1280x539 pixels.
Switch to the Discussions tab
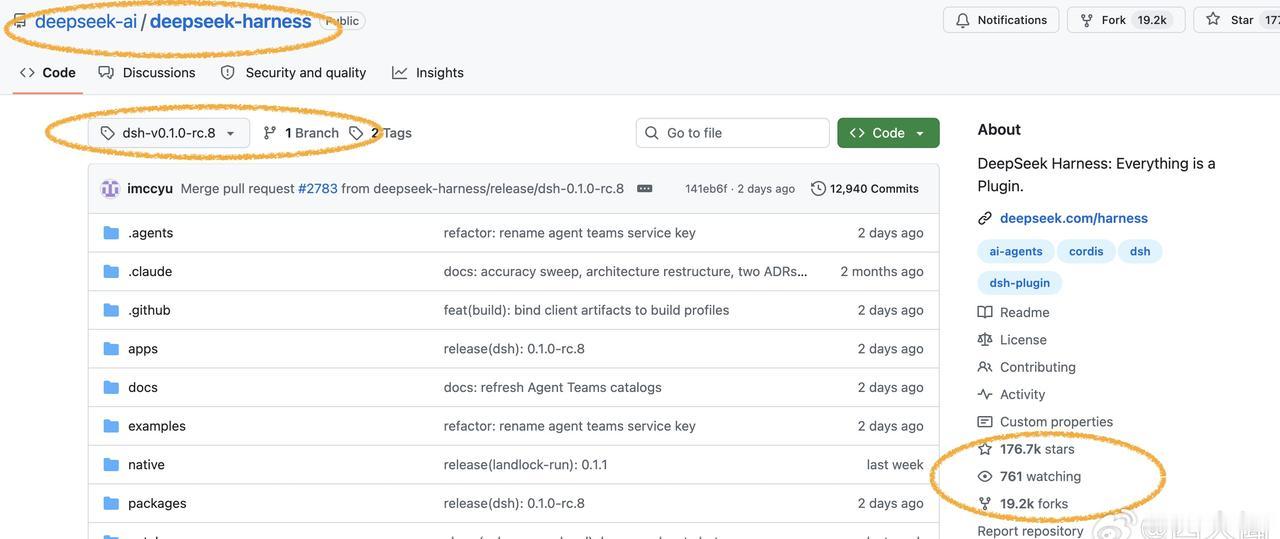[x=147, y=72]
